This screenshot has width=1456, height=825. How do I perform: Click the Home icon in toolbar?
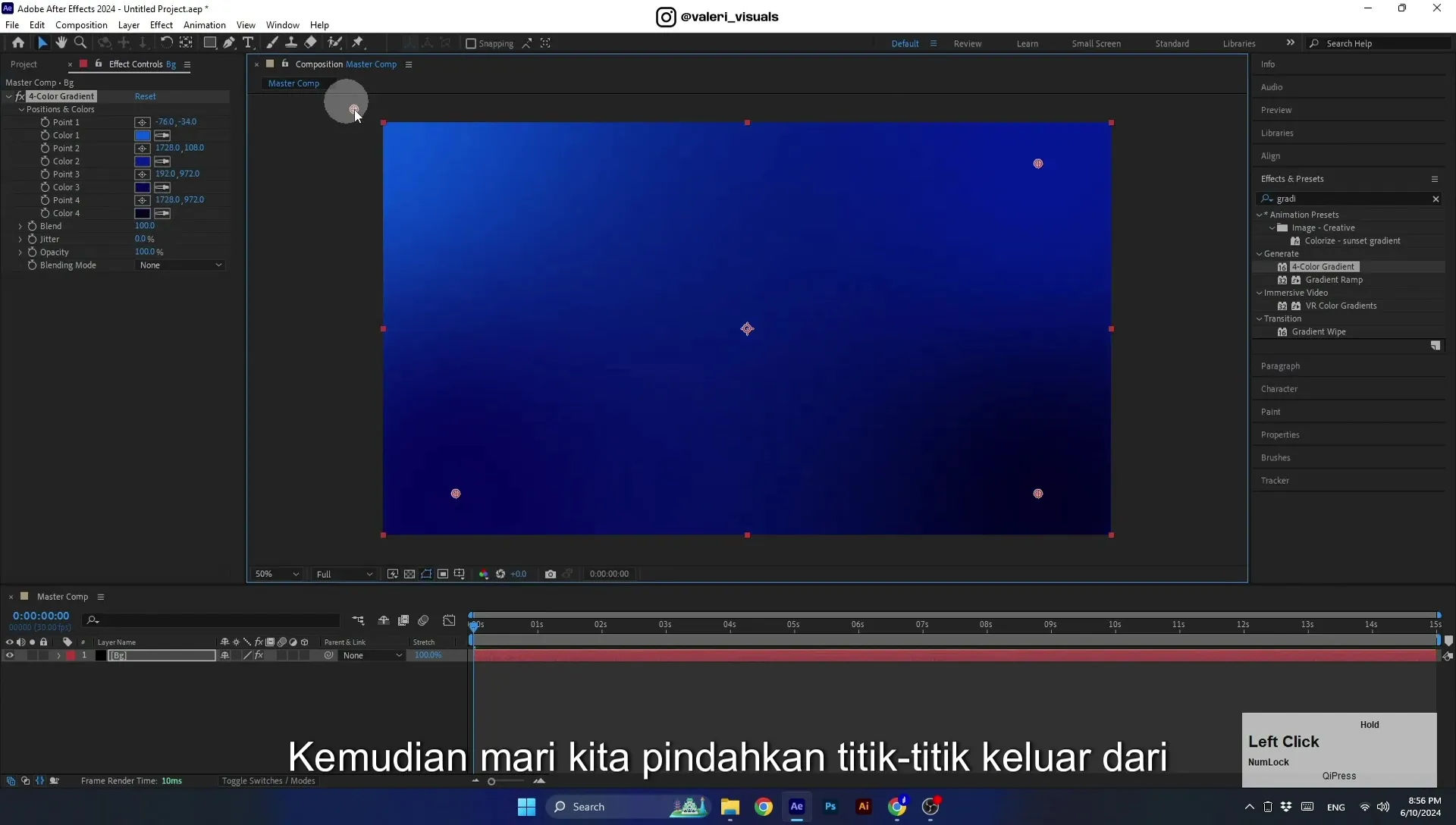click(18, 43)
